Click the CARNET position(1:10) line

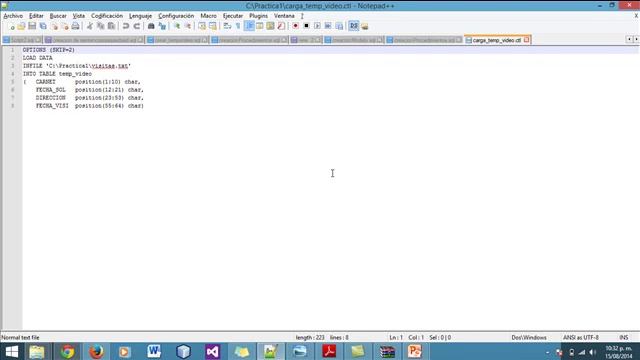(x=82, y=82)
